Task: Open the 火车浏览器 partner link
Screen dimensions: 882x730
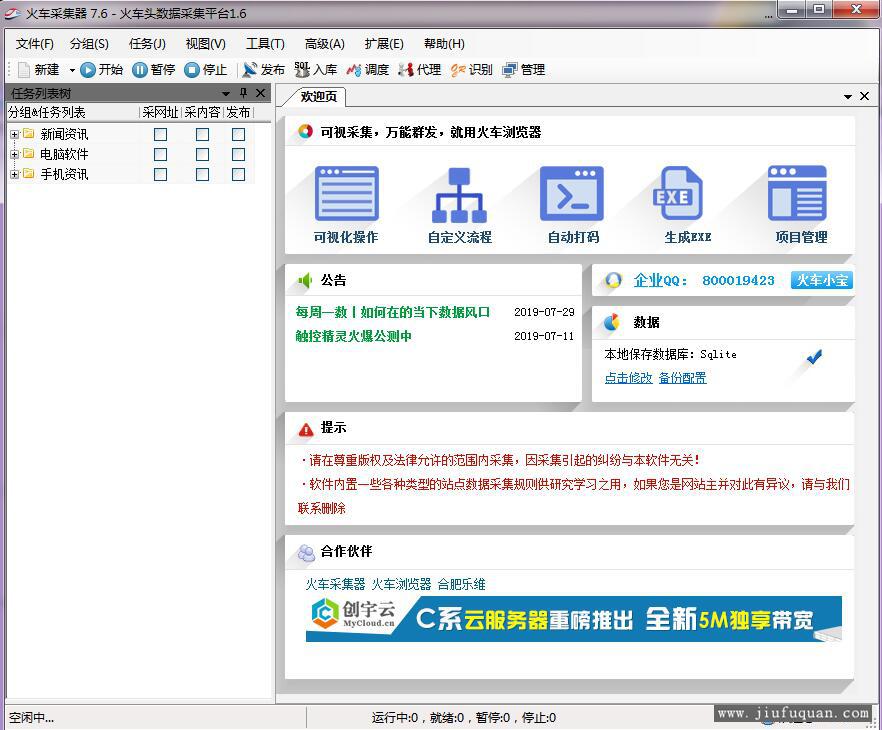Action: pos(401,584)
